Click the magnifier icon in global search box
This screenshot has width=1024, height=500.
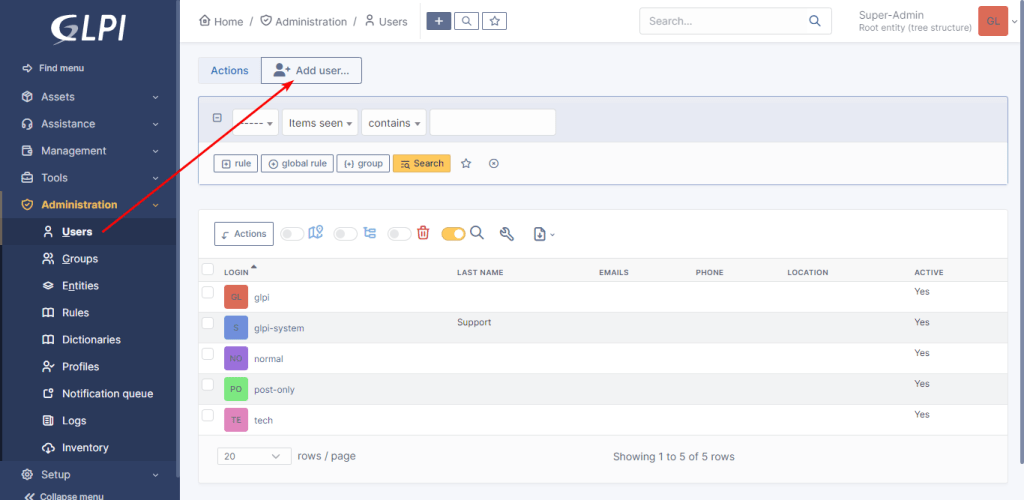(814, 21)
